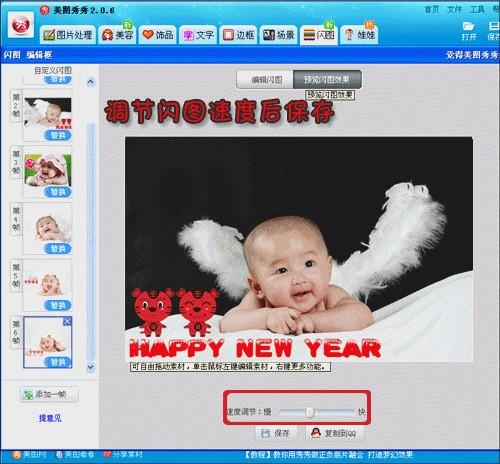Click the frame list scroll-up arrow
Viewport: 500px width, 464px height.
tap(91, 82)
